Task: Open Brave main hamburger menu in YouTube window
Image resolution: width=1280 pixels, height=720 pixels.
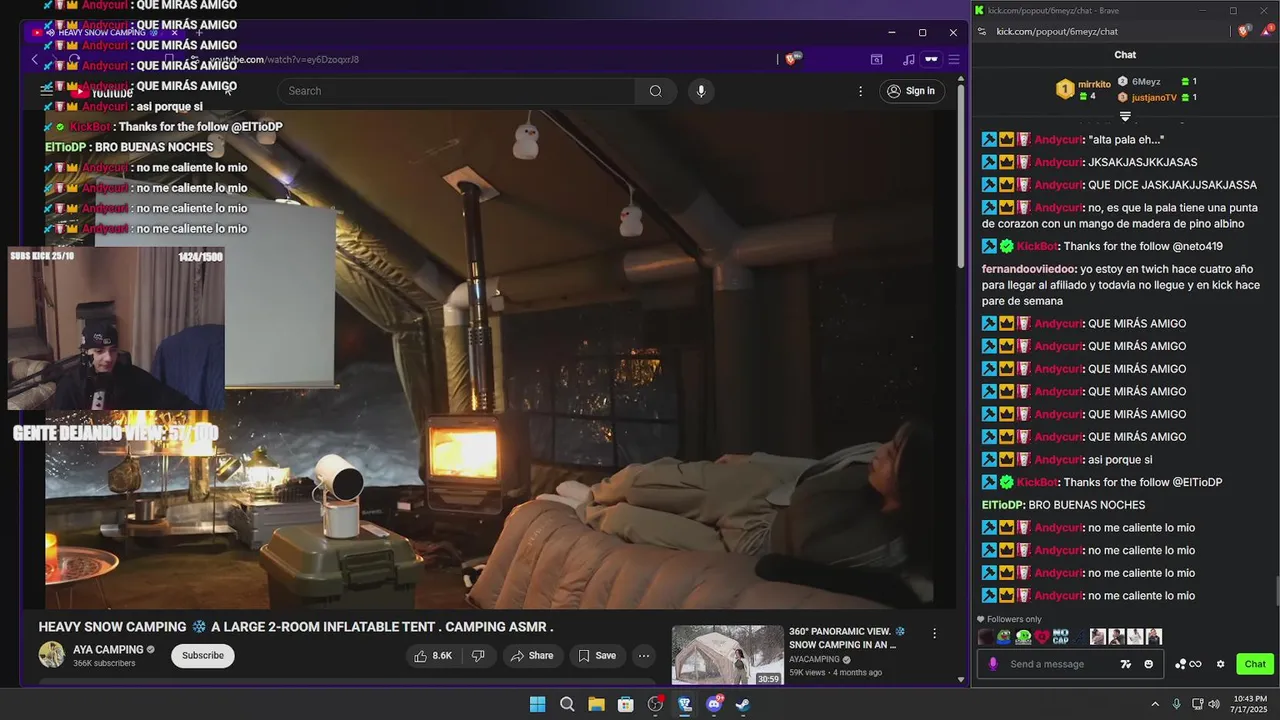Action: coord(954,59)
